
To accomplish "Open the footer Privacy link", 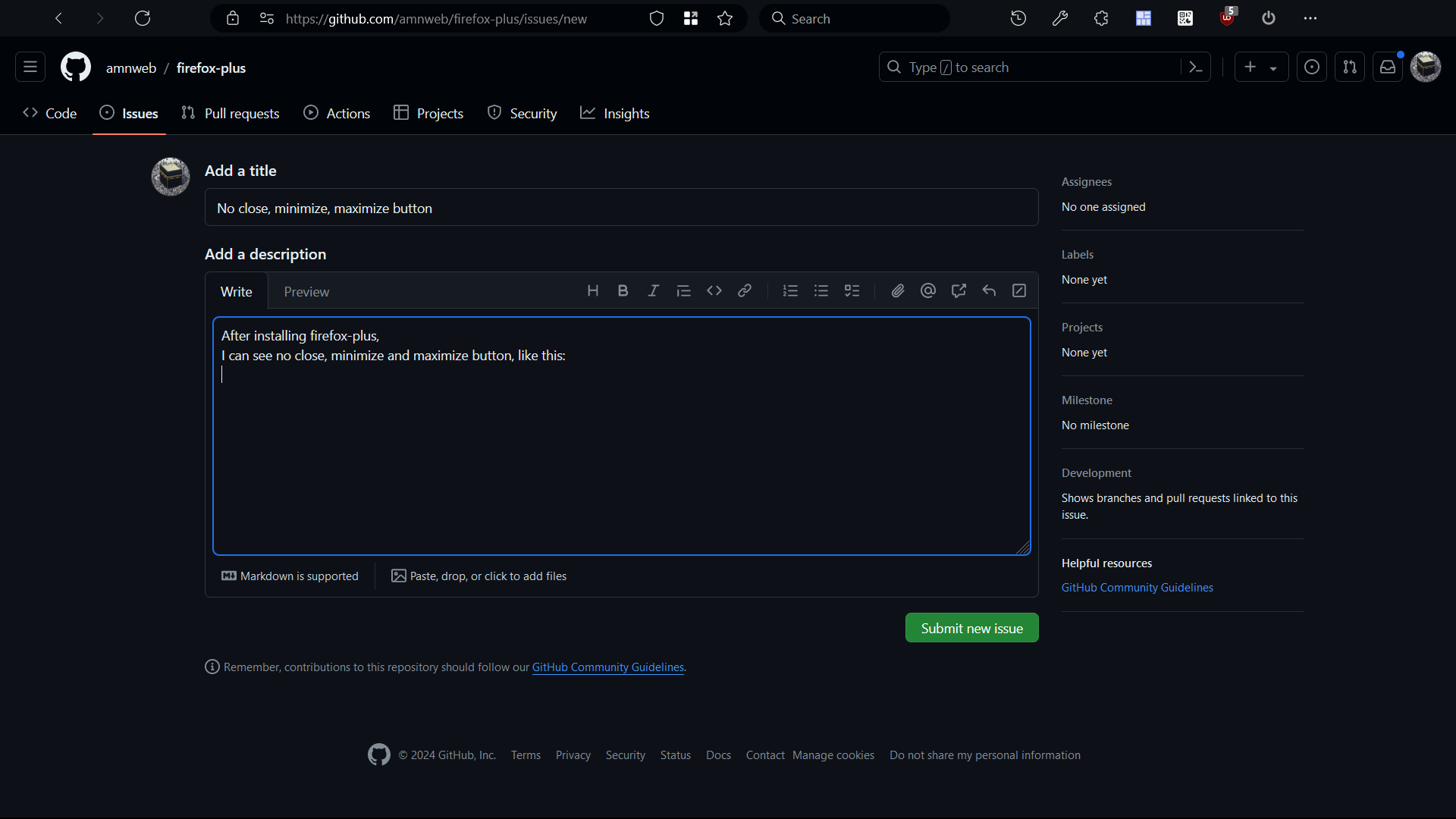I will [573, 755].
